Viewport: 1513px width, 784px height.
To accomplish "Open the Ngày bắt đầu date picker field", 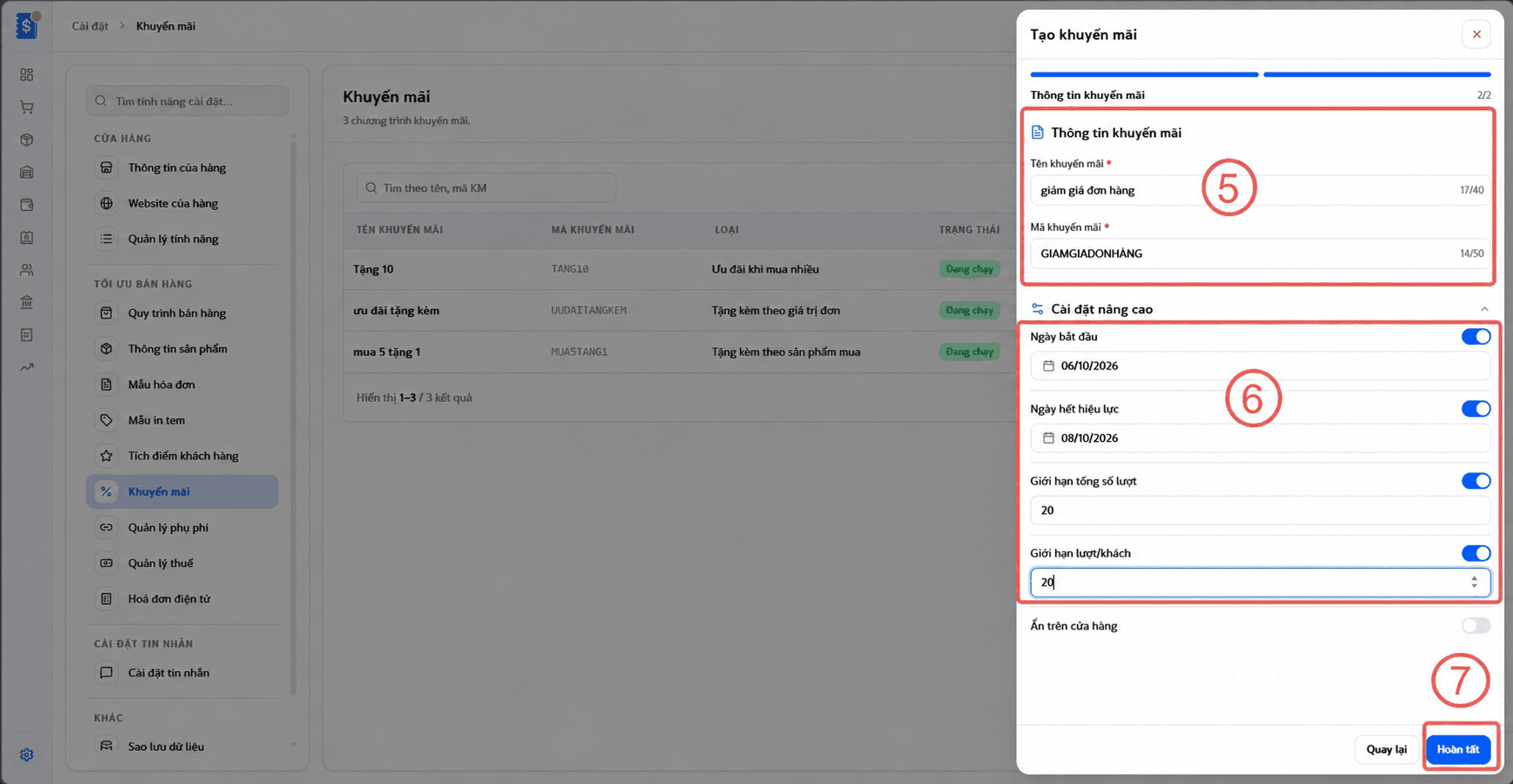I will (x=1260, y=366).
